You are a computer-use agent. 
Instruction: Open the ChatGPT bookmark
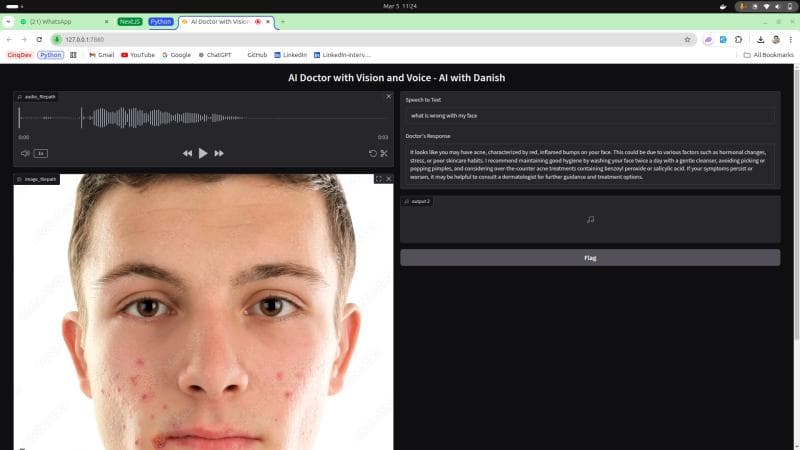(215, 55)
